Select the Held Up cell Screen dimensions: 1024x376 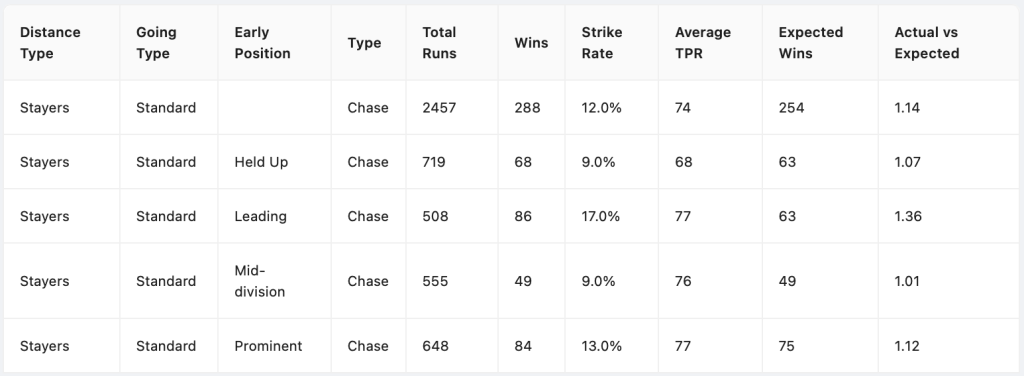[261, 162]
